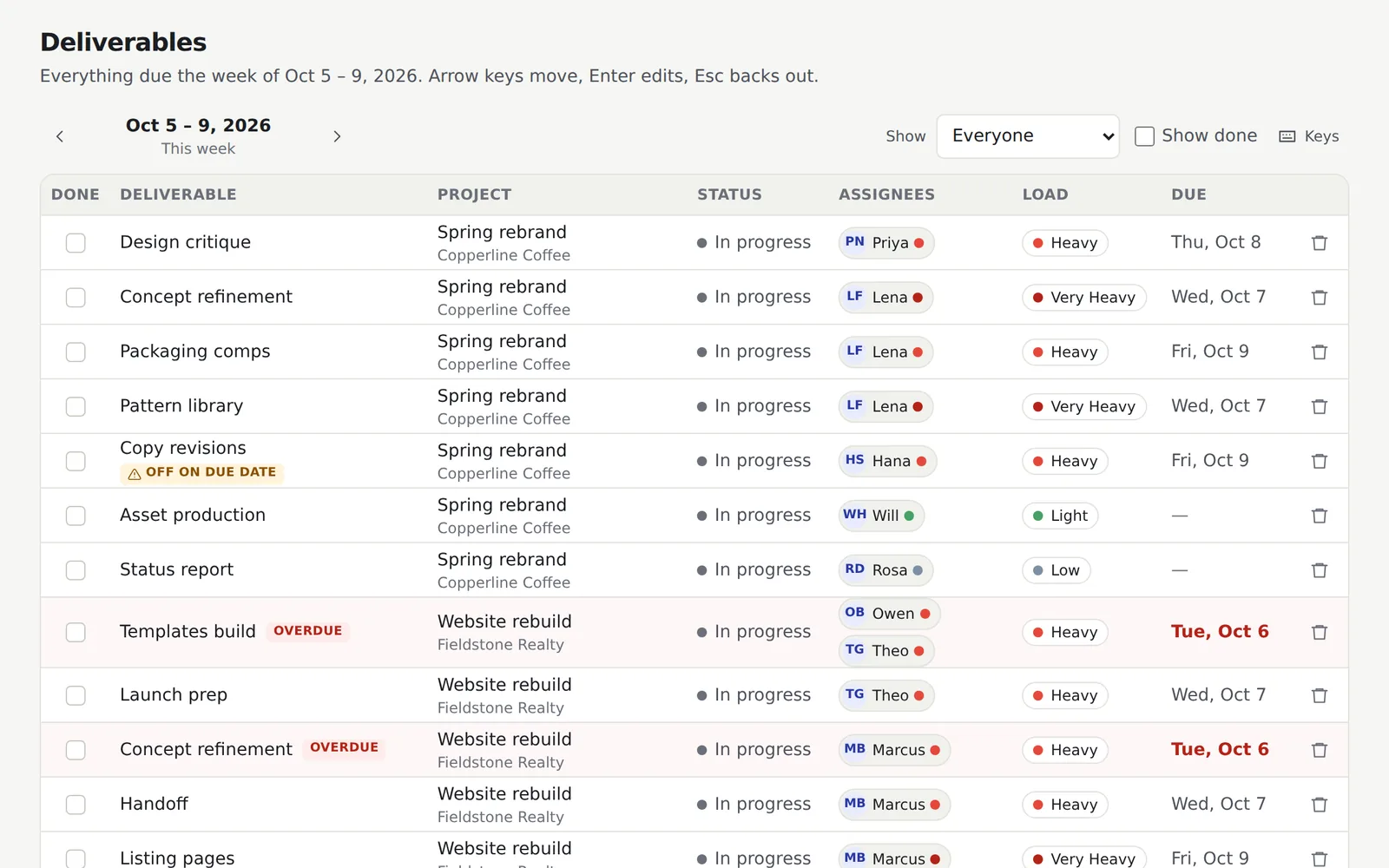Click the Assignees column header
Image resolution: width=1389 pixels, height=868 pixels.
pos(886,194)
